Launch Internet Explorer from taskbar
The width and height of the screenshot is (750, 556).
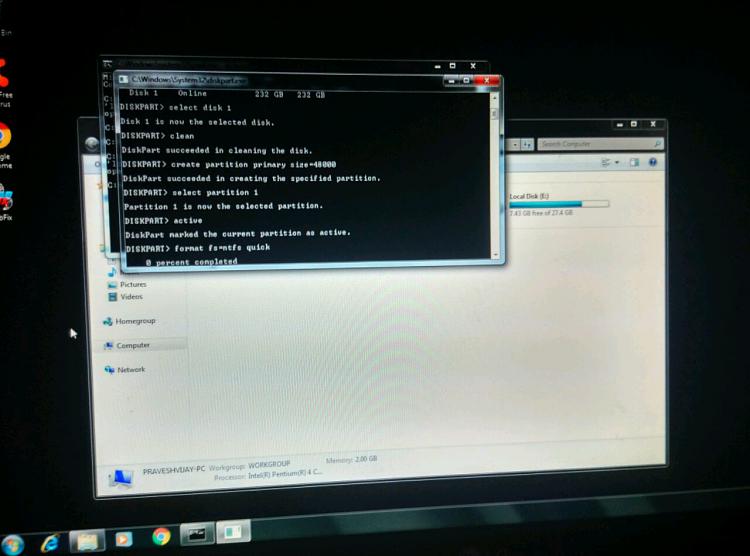50,543
